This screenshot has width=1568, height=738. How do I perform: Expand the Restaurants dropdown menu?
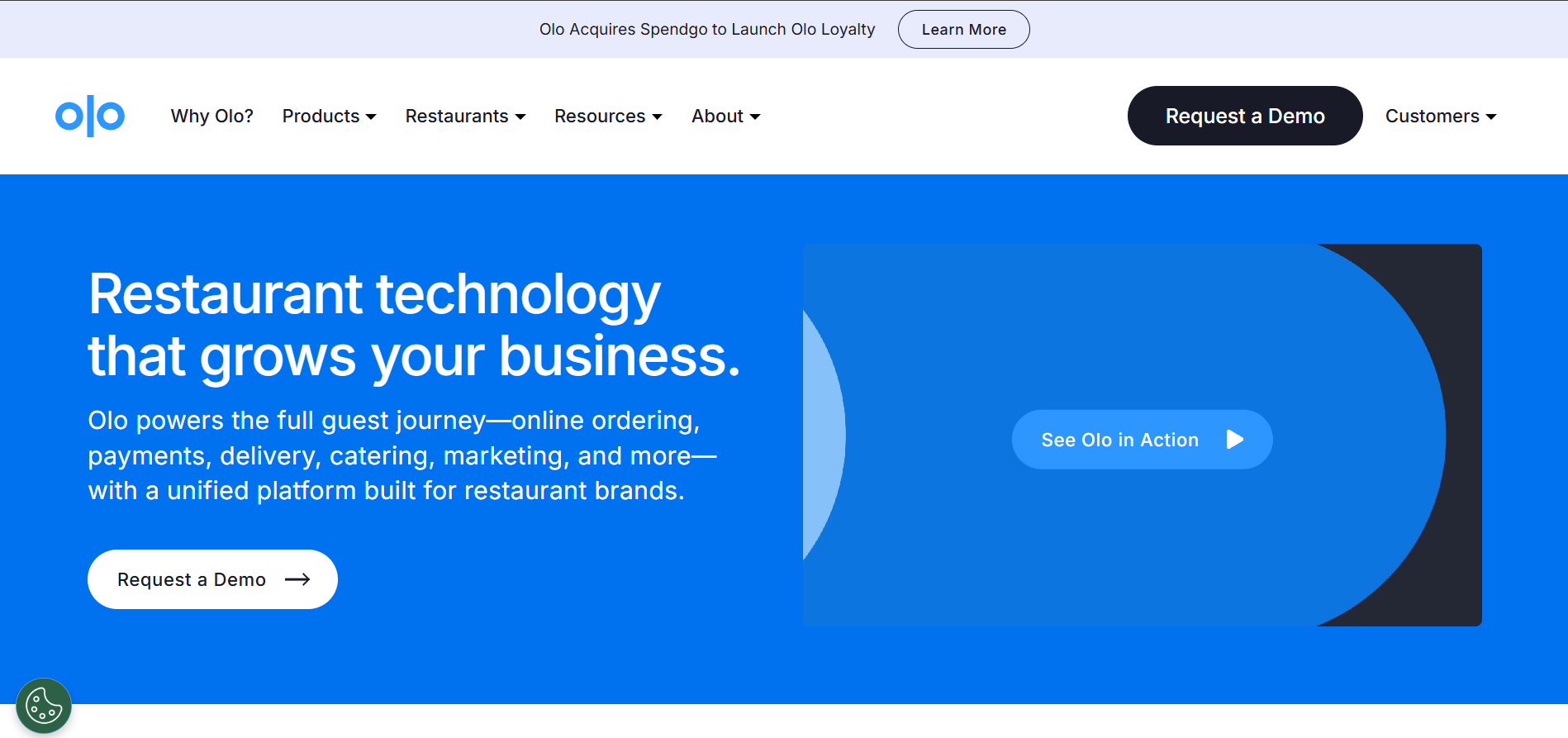pos(465,117)
